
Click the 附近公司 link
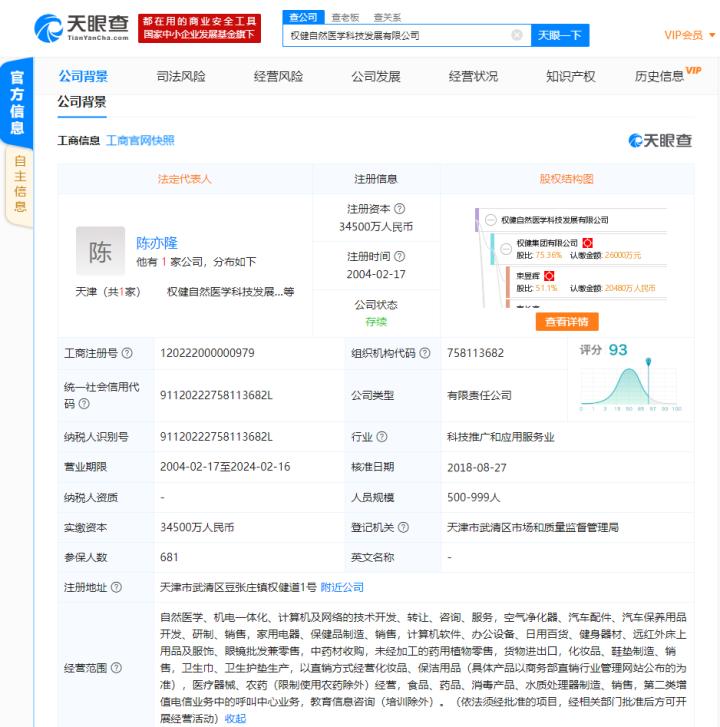coord(342,587)
